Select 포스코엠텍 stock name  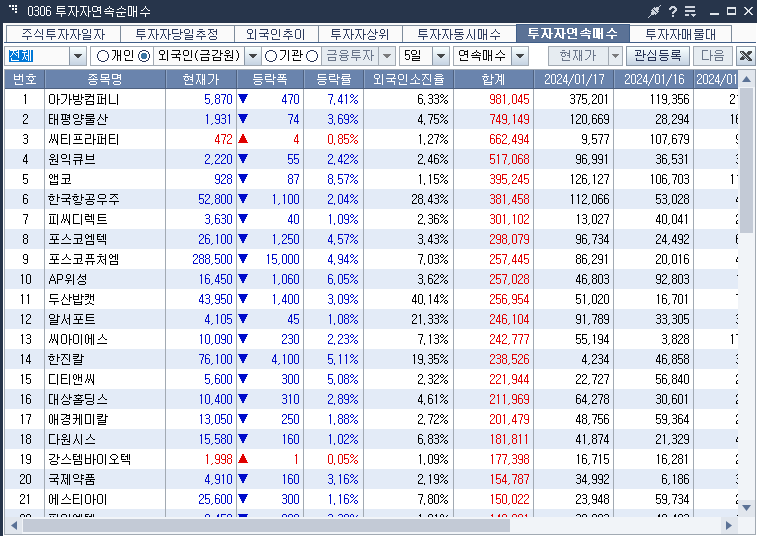coord(78,240)
